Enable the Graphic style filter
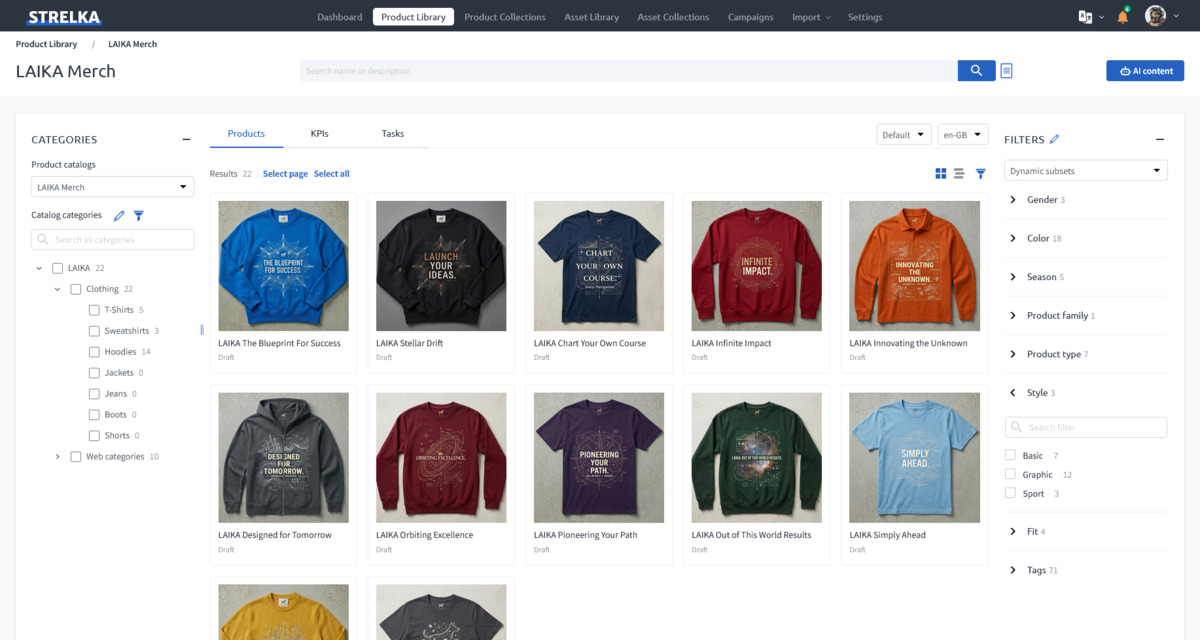This screenshot has height=640, width=1200. (1013, 473)
